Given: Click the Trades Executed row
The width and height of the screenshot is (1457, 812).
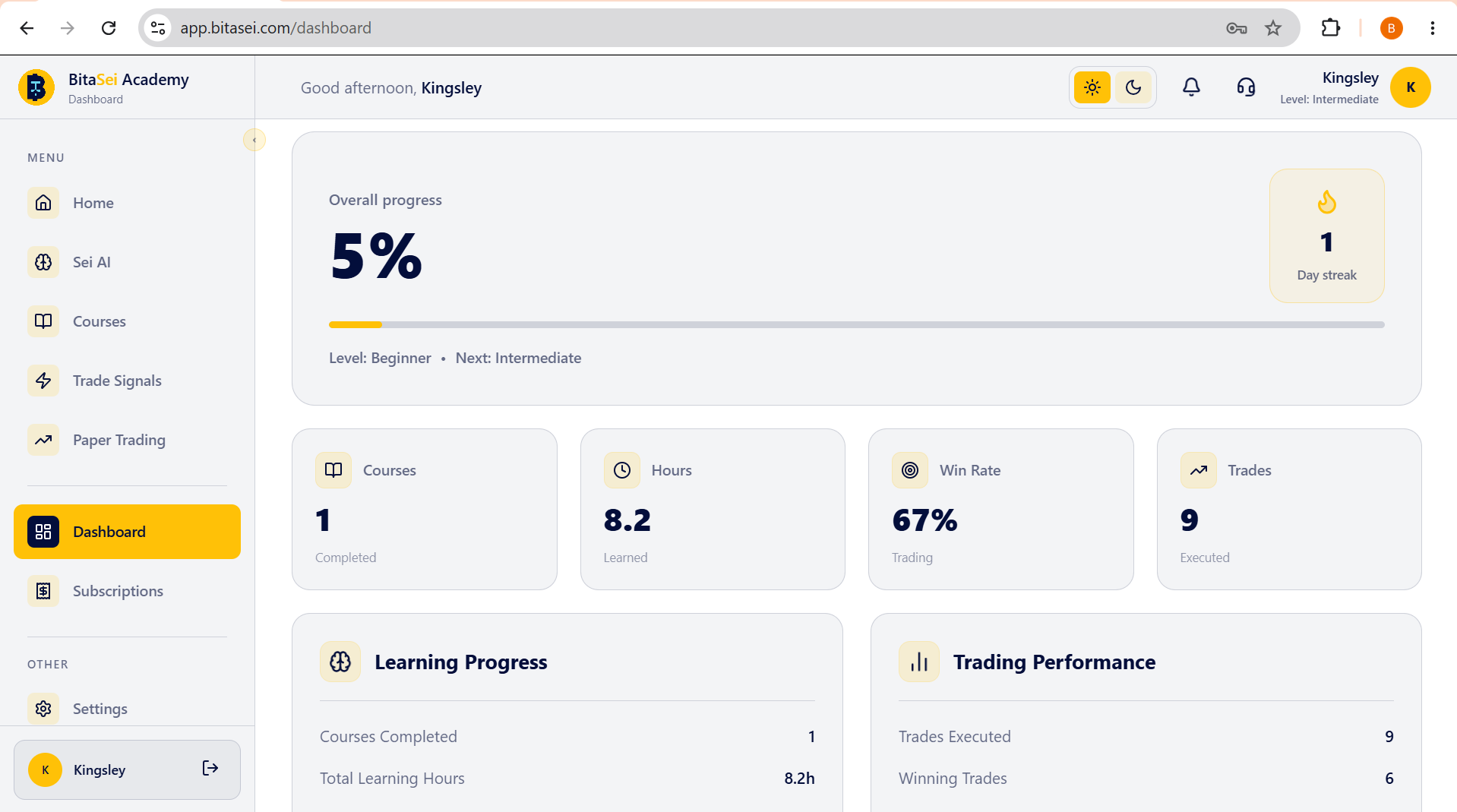Looking at the screenshot, I should point(1146,737).
